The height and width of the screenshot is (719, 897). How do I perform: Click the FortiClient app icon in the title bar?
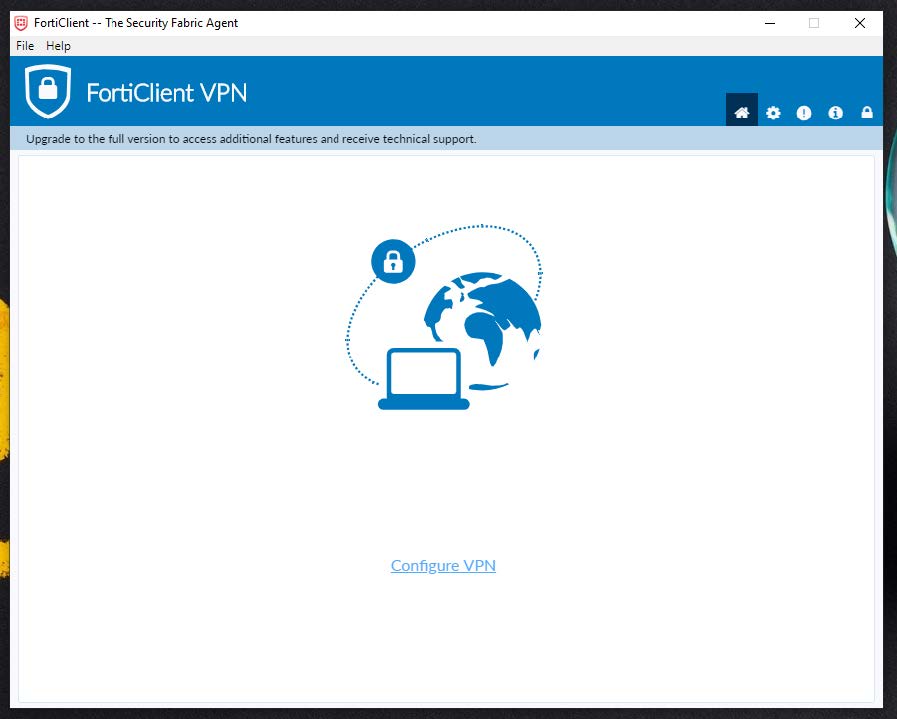pos(20,23)
